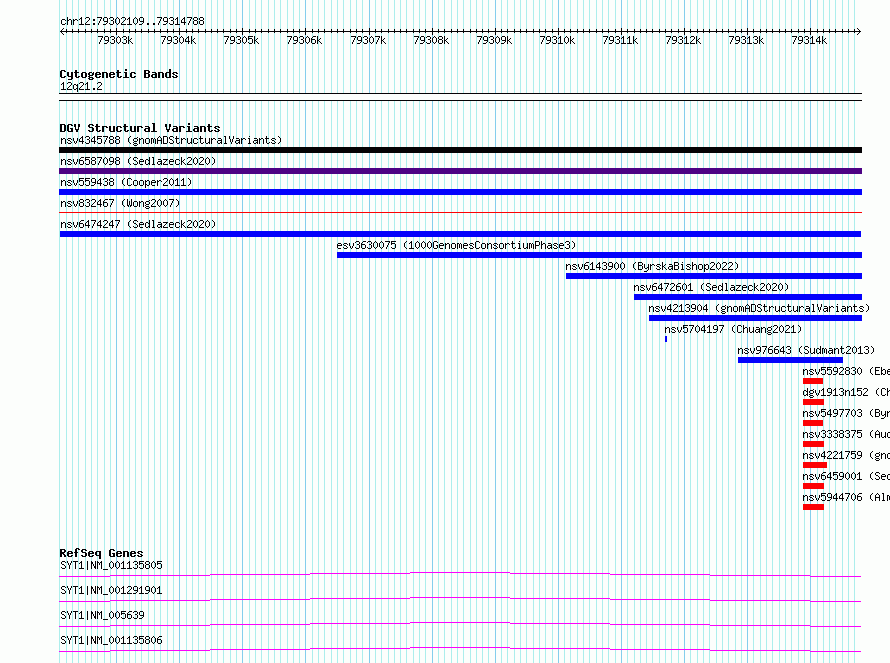Click the SYT1|NM_001135806 transcript label
Screen dimensions: 890x663
[111, 640]
